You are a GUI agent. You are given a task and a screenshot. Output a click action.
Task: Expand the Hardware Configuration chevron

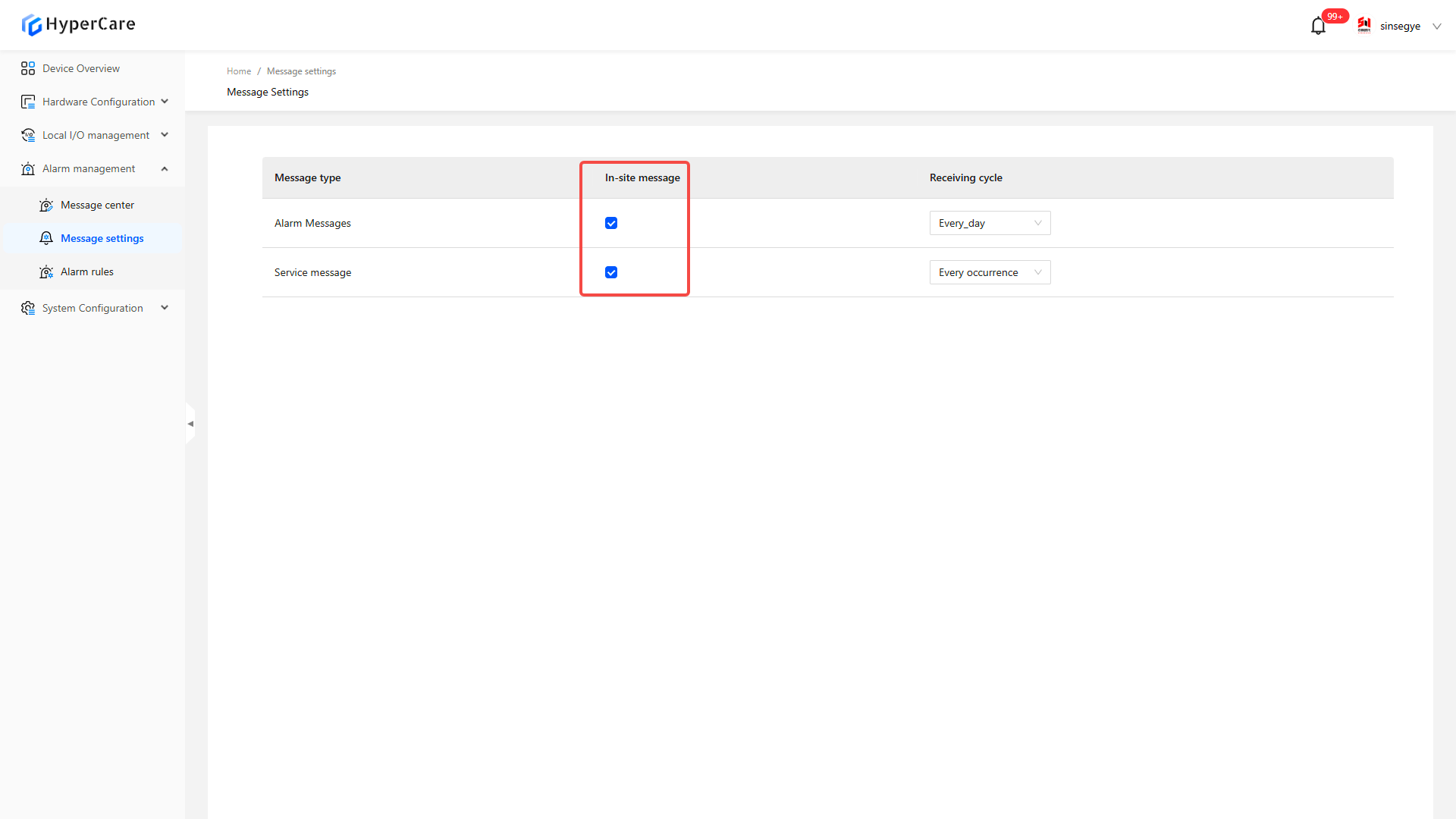tap(165, 102)
